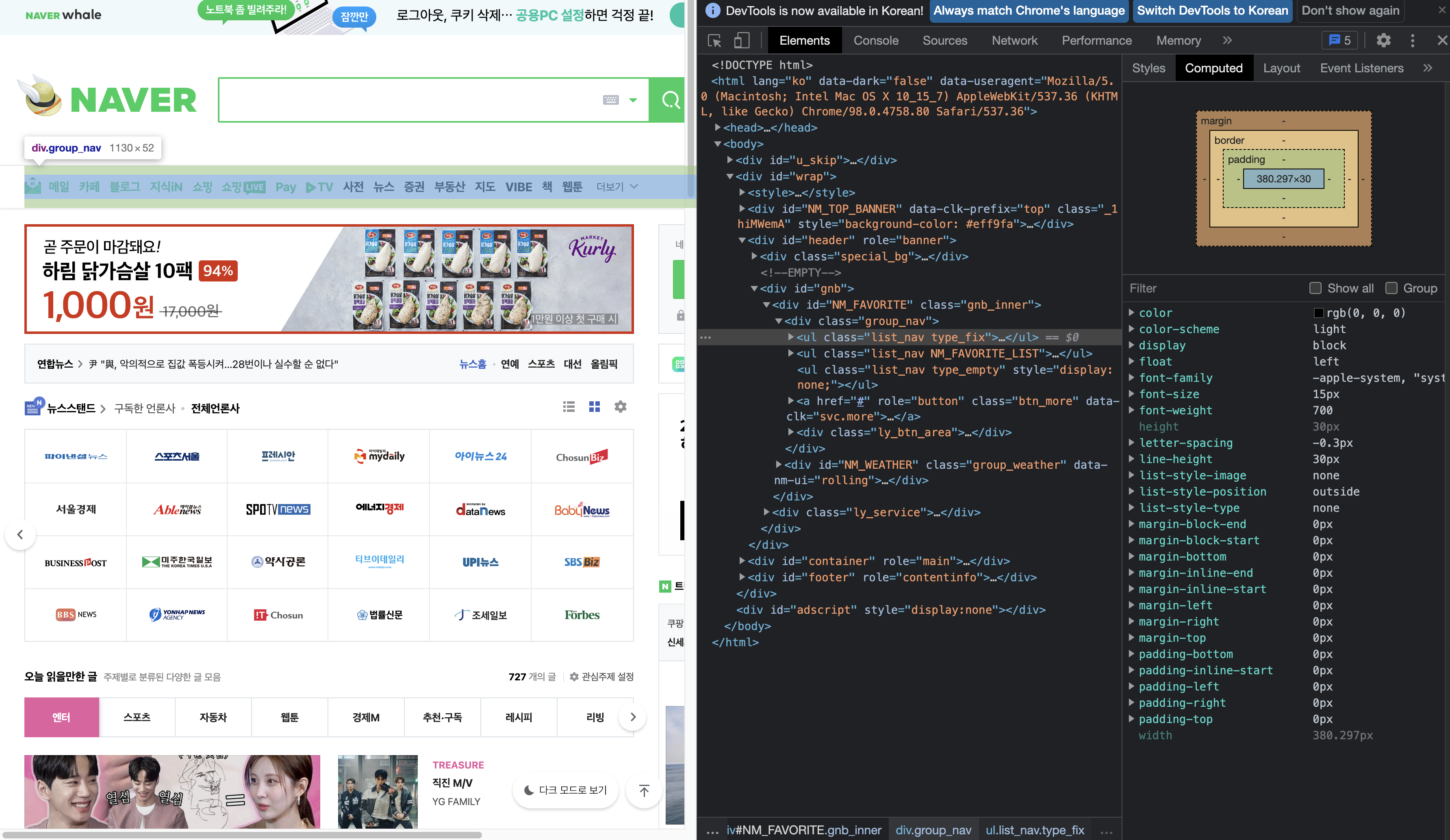Open search autocomplete dropdown arrow
1450x840 pixels.
coord(633,100)
